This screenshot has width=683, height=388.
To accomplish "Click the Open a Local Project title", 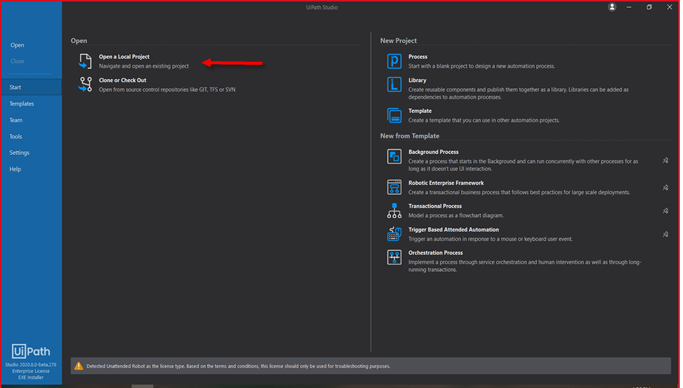I will [x=124, y=57].
